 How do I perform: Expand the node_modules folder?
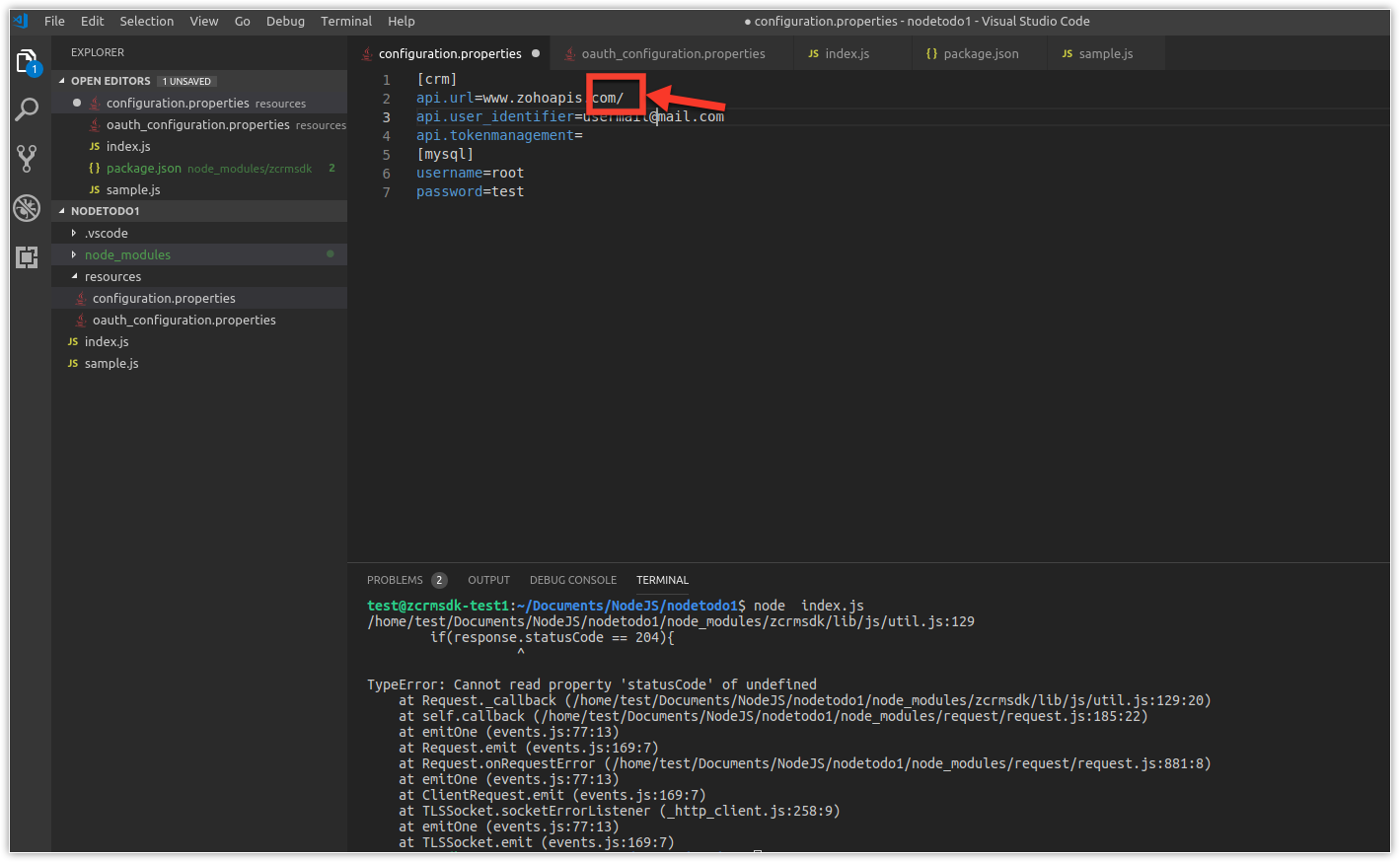pyautogui.click(x=74, y=254)
